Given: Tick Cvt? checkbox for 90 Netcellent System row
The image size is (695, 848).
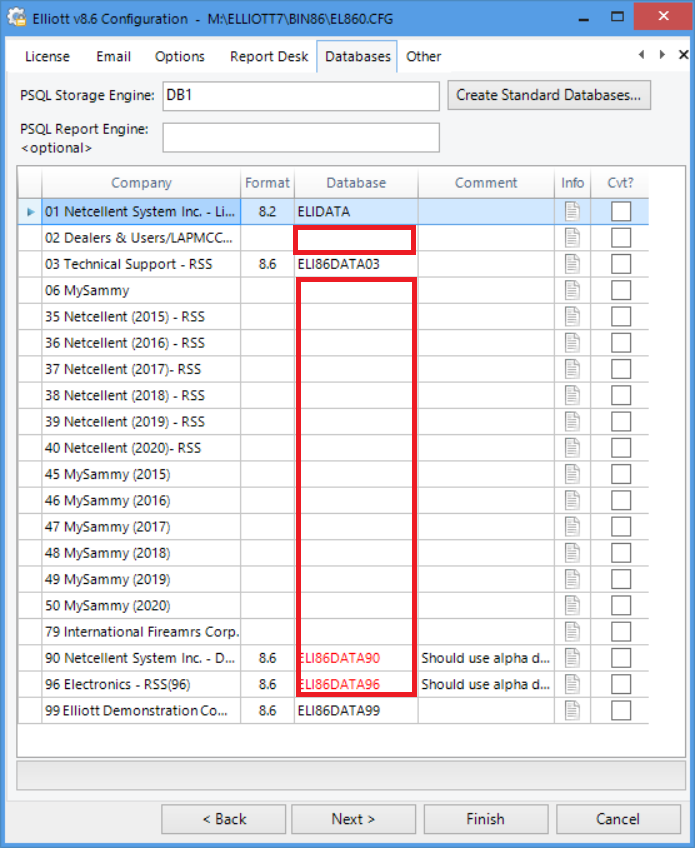Looking at the screenshot, I should (x=621, y=658).
